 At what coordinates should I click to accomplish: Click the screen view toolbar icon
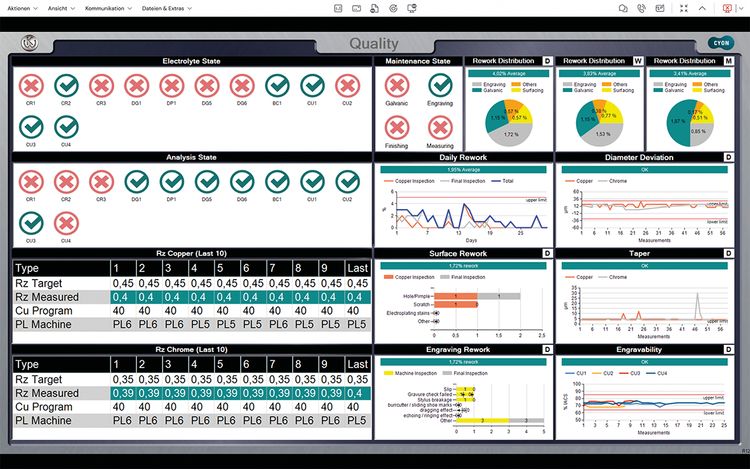coord(356,8)
